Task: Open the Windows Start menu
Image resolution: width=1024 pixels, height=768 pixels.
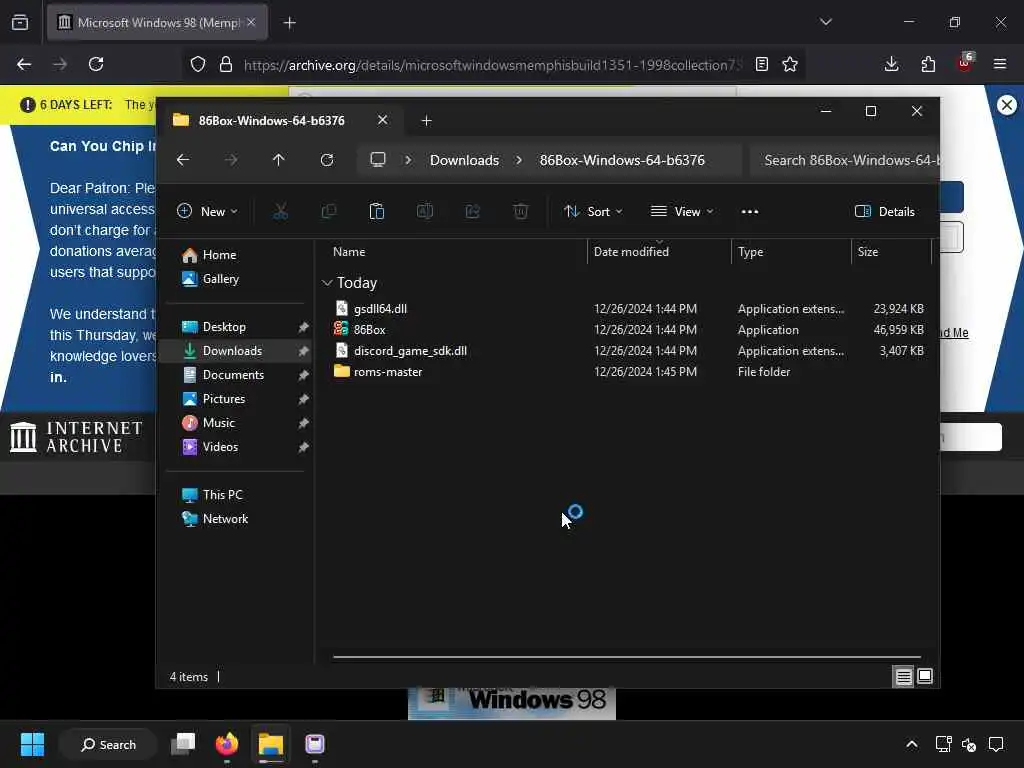Action: click(x=32, y=744)
